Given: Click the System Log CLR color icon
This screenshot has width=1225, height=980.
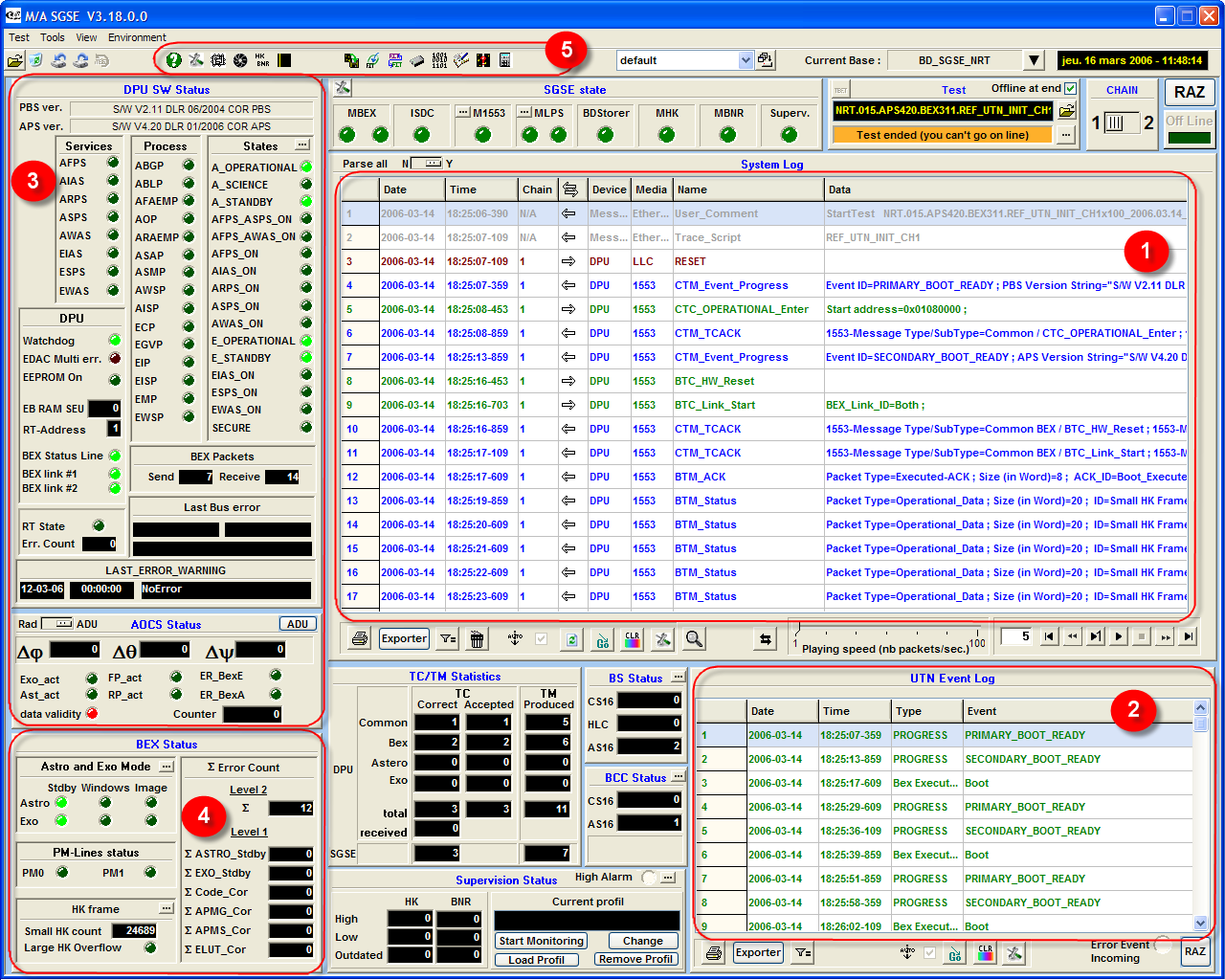Looking at the screenshot, I should [632, 638].
